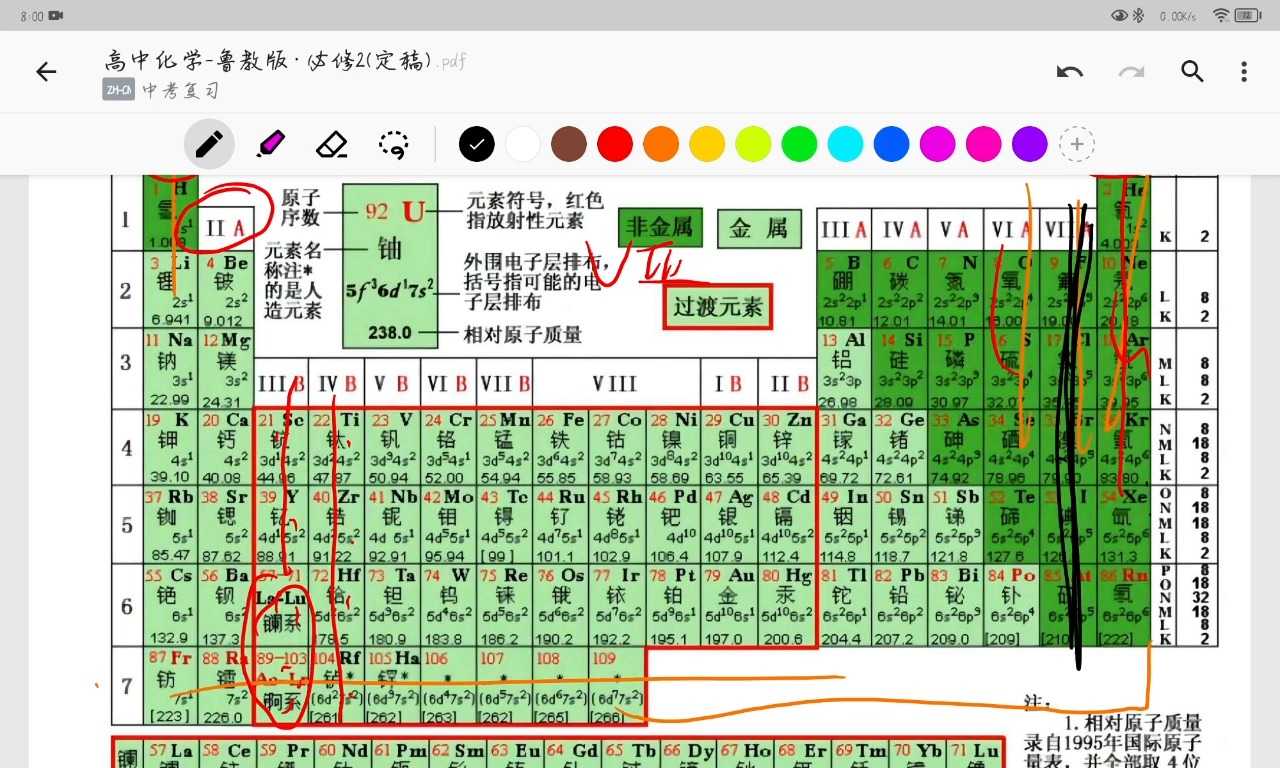Tap the 80 Hg mercury cell
This screenshot has height=768, width=1280.
787,606
